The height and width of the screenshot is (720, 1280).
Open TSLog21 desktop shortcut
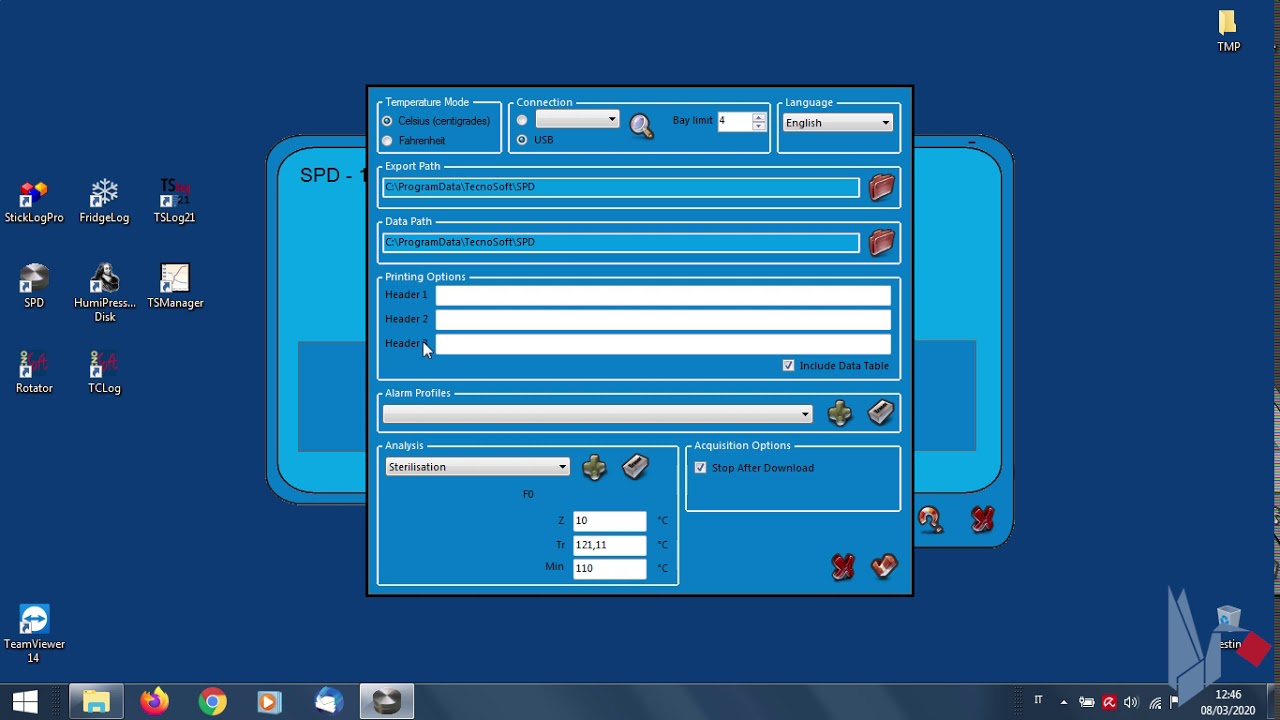pyautogui.click(x=174, y=202)
